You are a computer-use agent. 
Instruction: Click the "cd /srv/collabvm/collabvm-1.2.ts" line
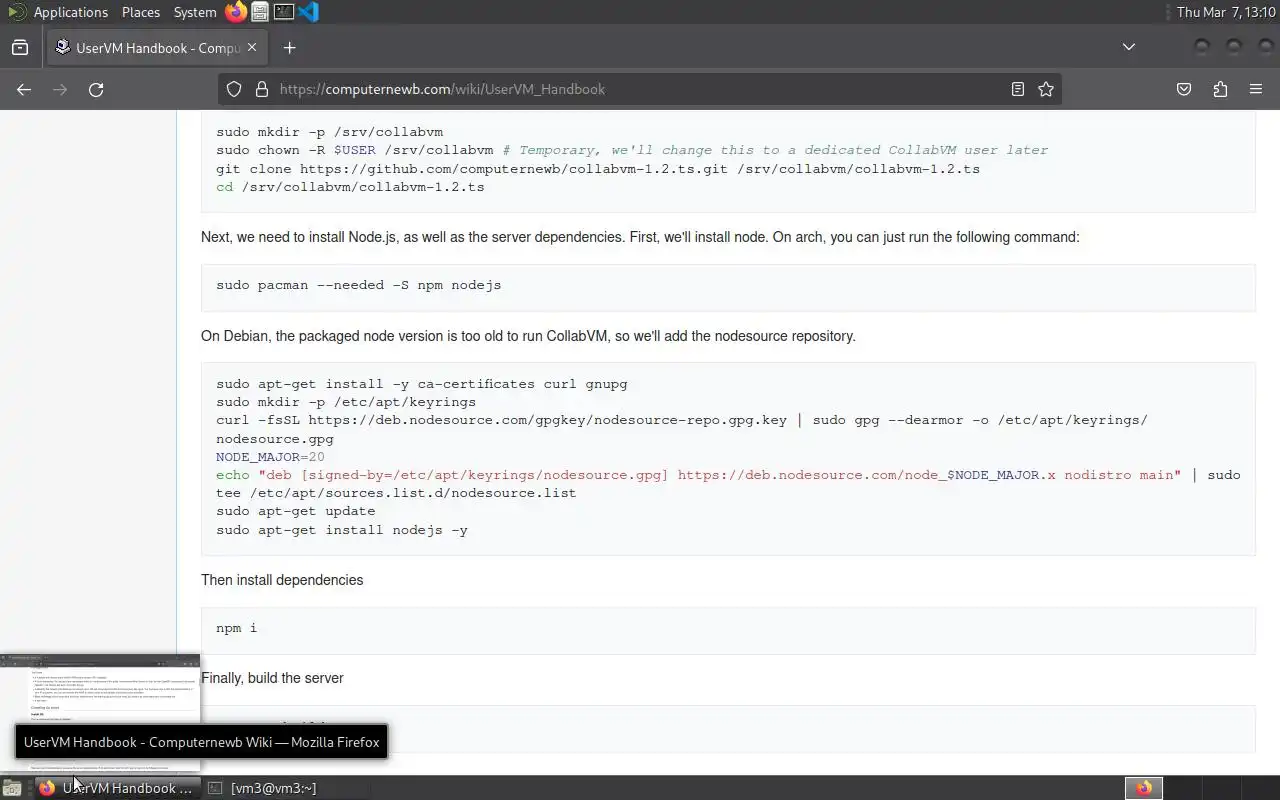coord(350,187)
